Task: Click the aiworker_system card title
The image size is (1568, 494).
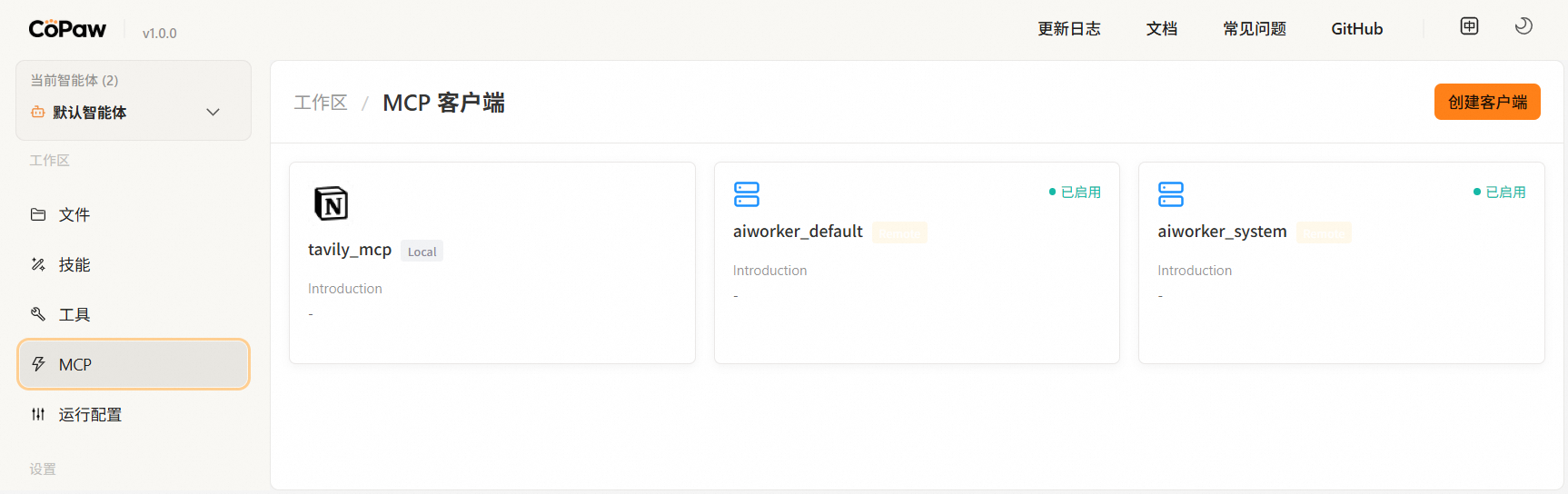Action: pos(1222,232)
